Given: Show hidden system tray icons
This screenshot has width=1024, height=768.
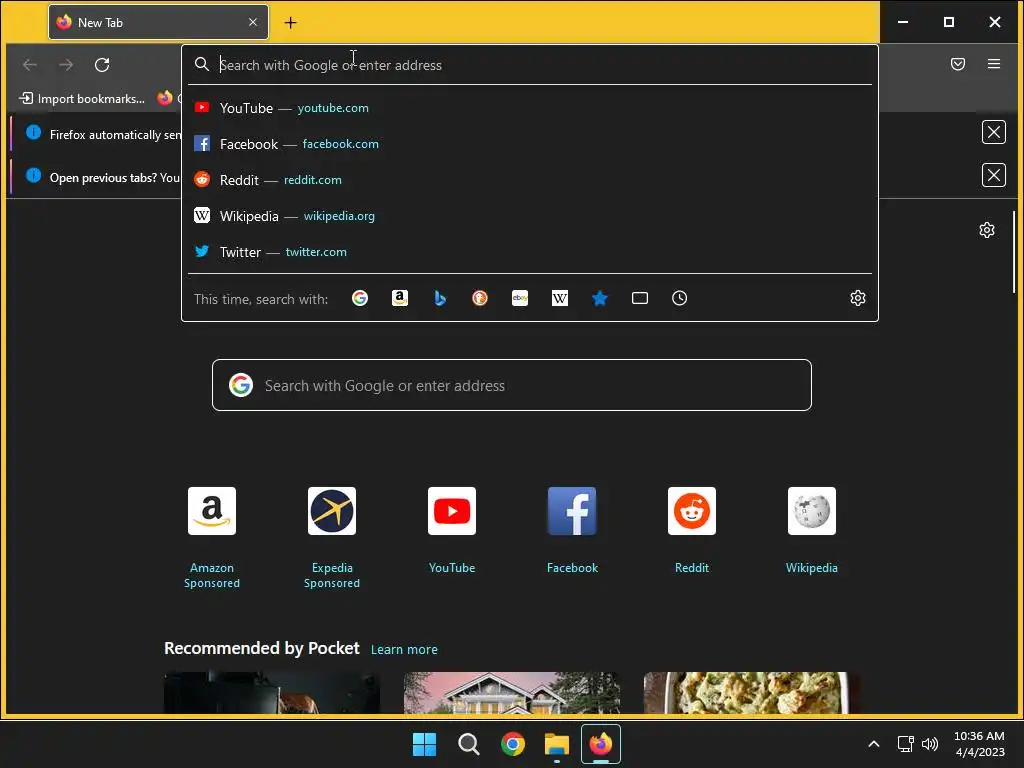Looking at the screenshot, I should pos(874,744).
